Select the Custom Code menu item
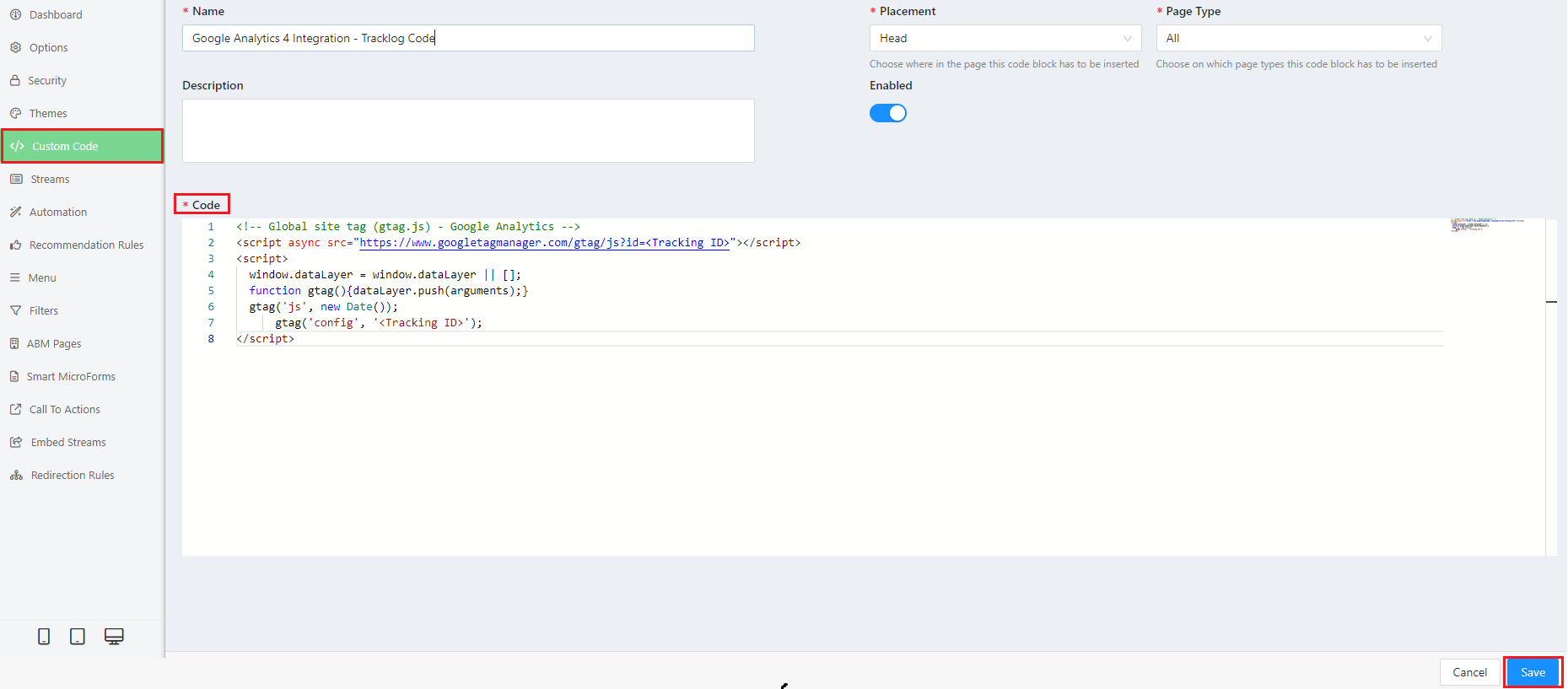Viewport: 1568px width, 689px height. (x=82, y=146)
